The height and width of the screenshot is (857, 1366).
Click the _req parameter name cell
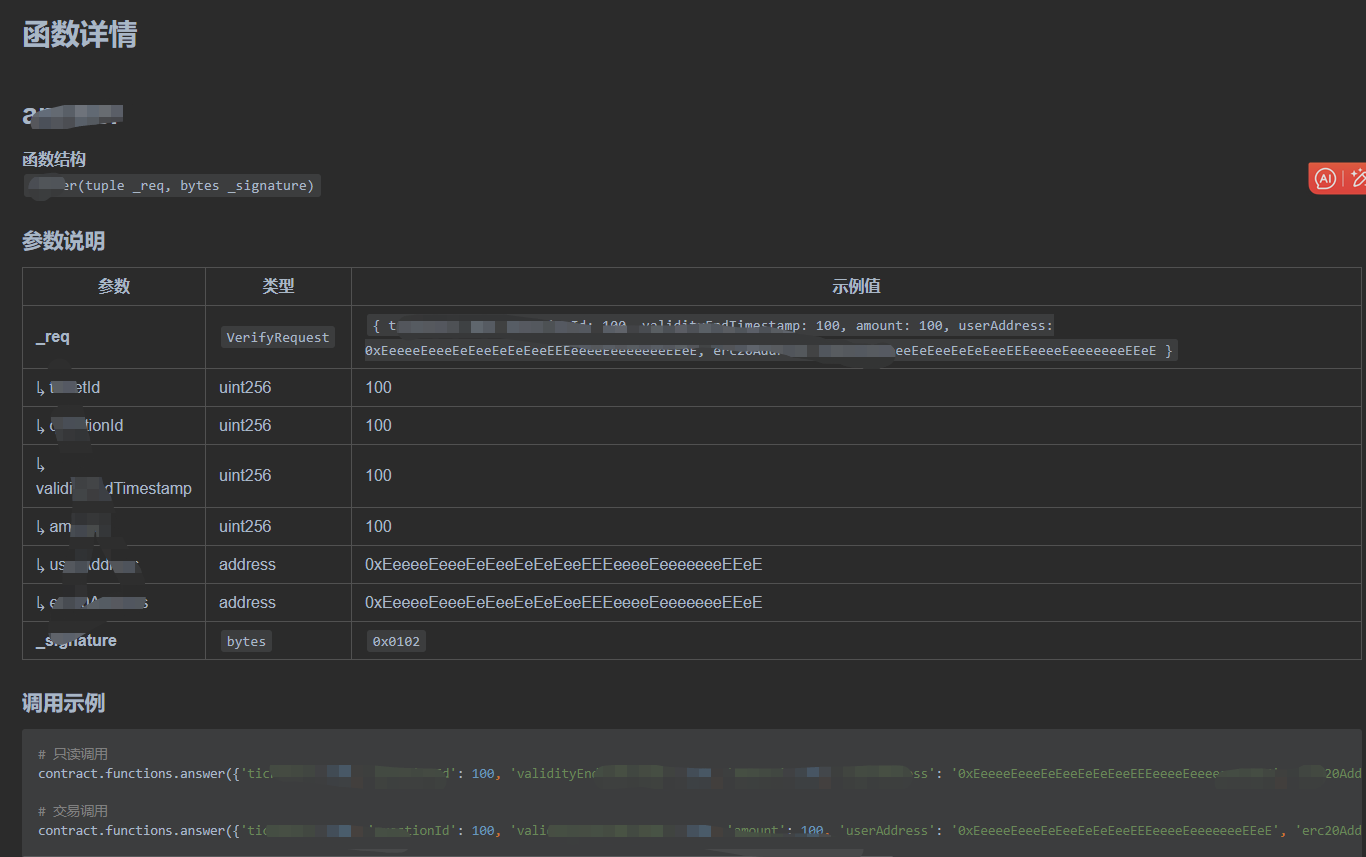tap(114, 337)
